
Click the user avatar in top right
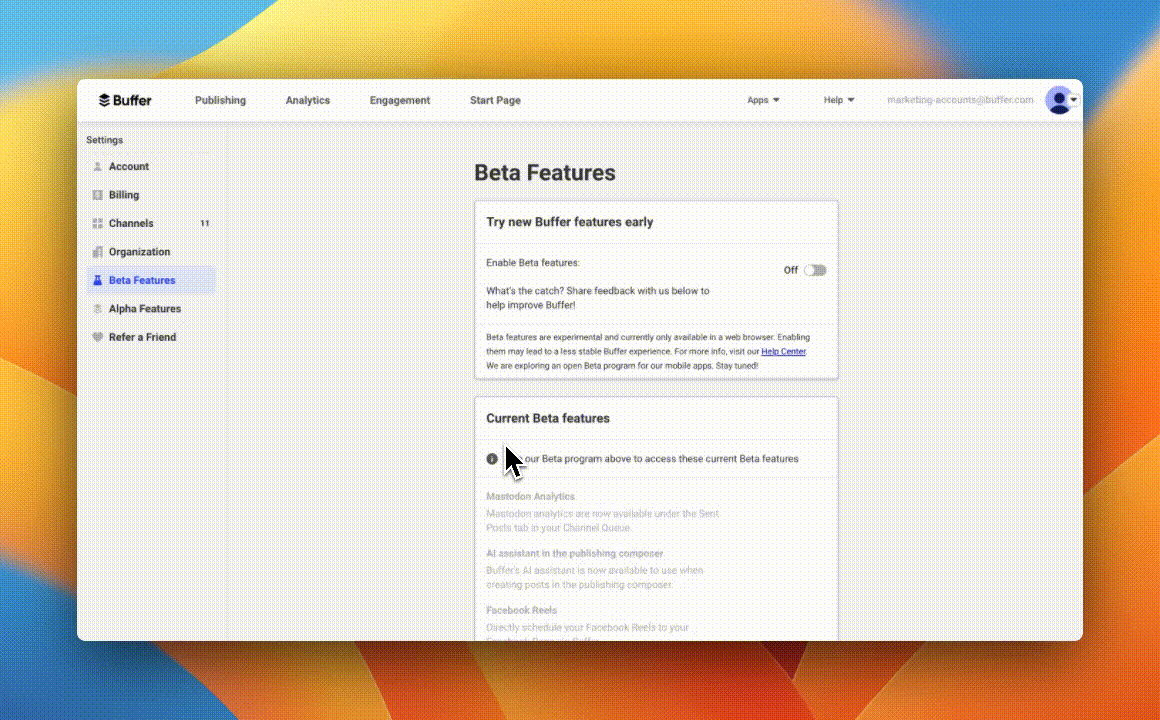(1059, 100)
